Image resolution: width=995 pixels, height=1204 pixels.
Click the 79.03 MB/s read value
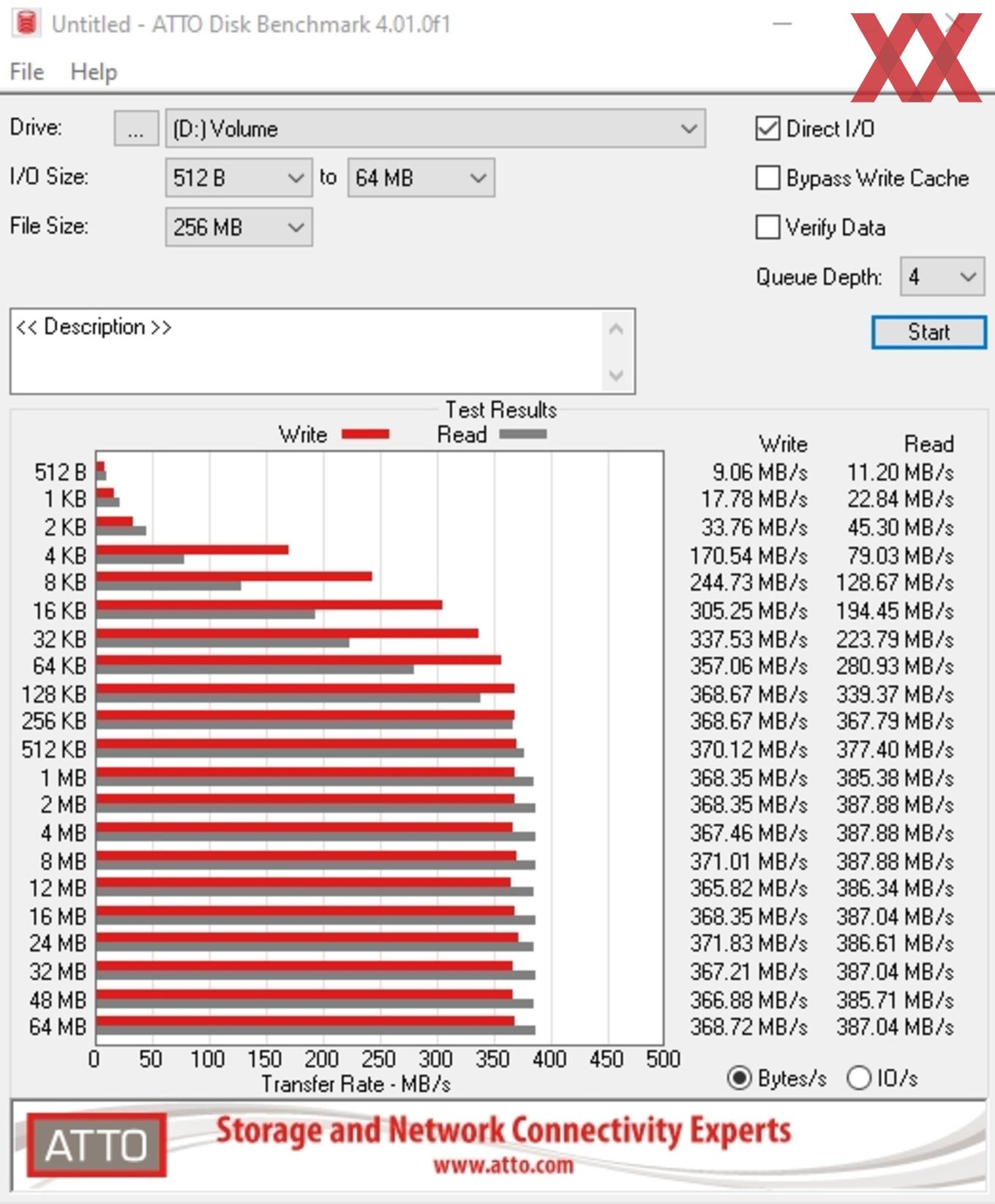(901, 556)
